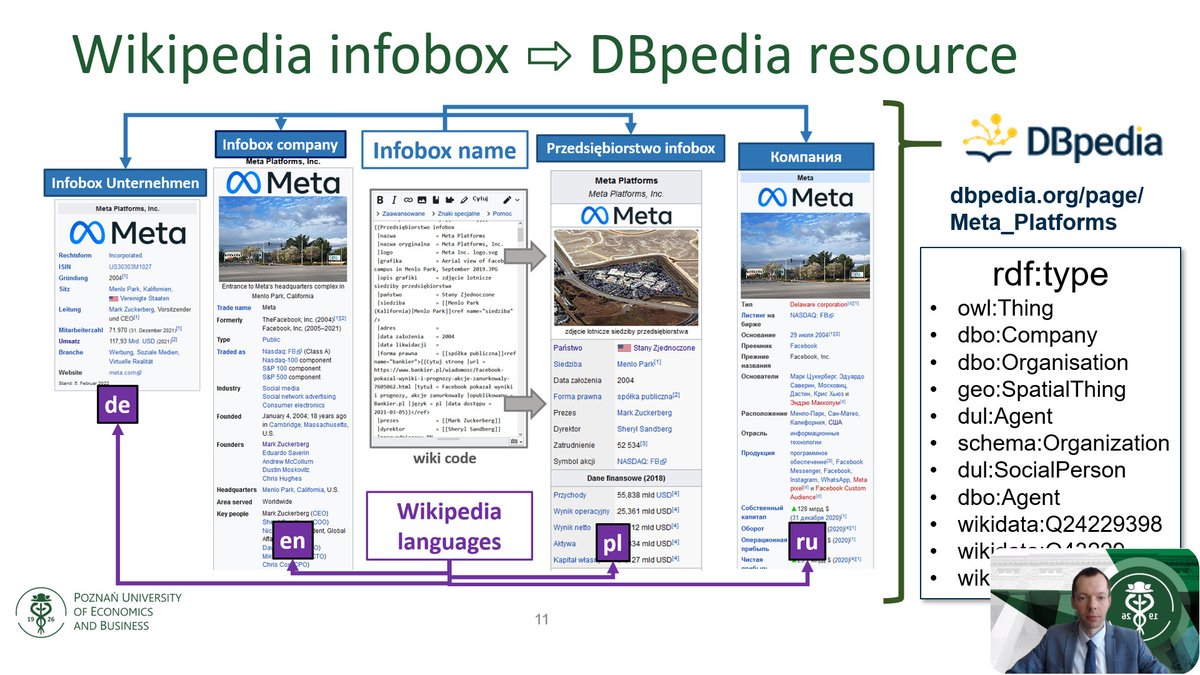Open the ISIN US30303M1027 link
Image resolution: width=1200 pixels, height=675 pixels.
coord(130,266)
